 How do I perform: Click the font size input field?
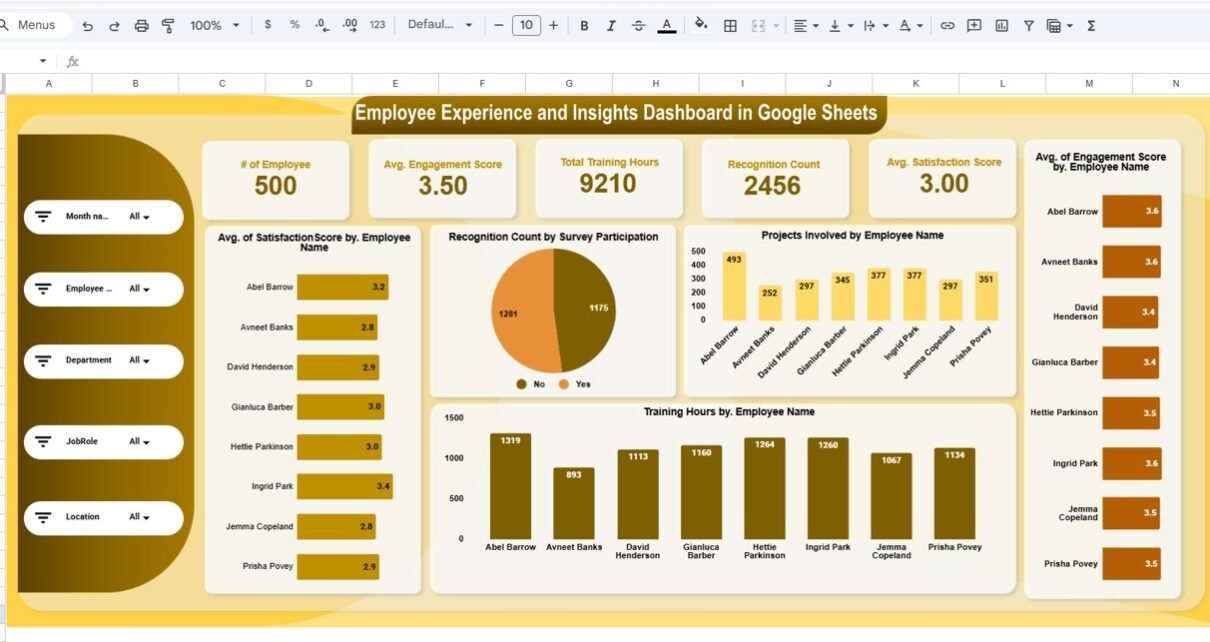click(x=526, y=26)
